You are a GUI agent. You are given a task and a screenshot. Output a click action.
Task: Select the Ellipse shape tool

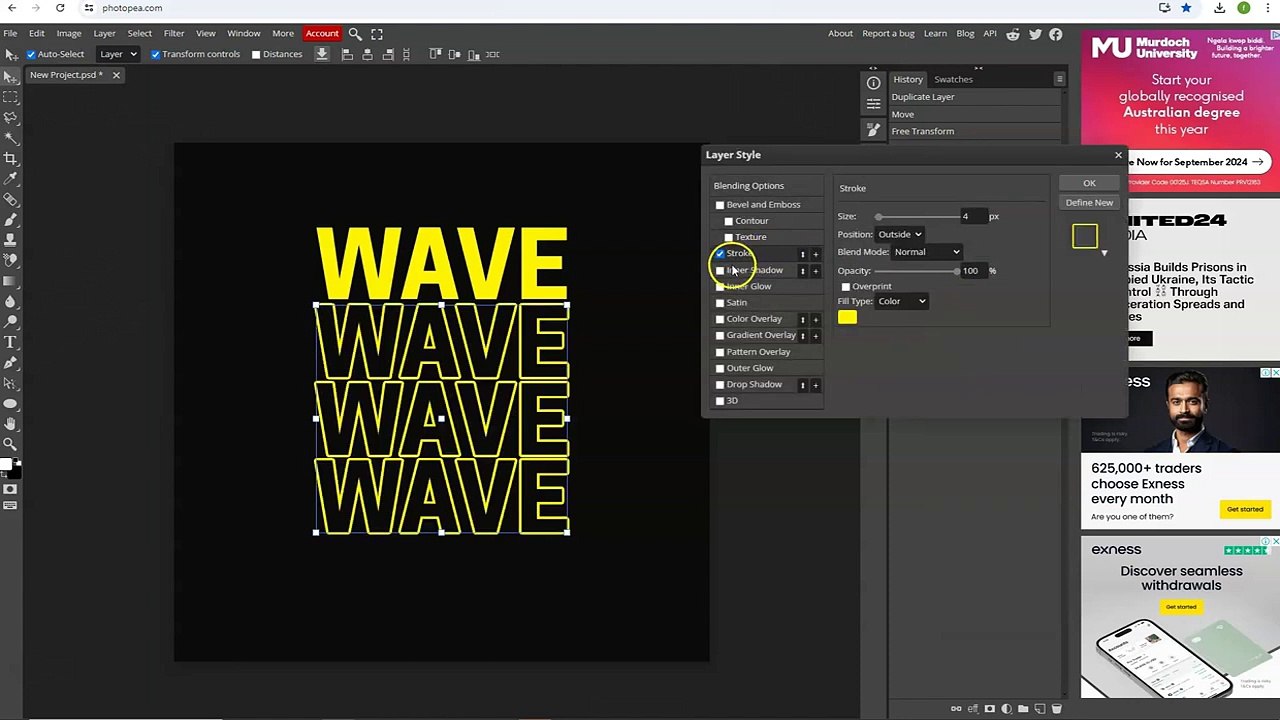(x=10, y=404)
